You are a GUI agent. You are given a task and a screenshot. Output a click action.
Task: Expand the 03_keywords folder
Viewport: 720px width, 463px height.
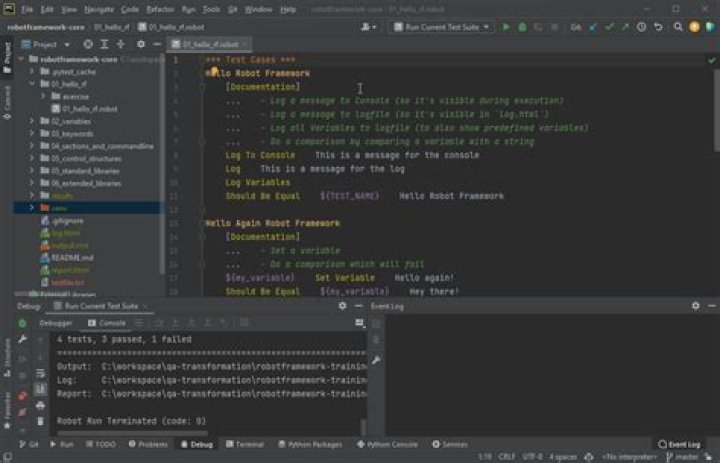click(32, 134)
